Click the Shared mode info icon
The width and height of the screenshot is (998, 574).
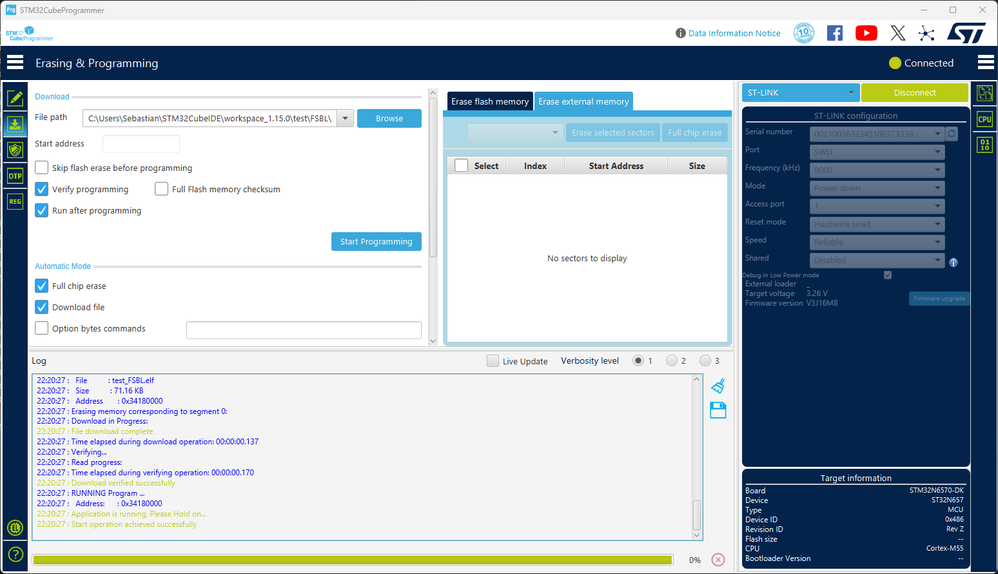[x=953, y=262]
